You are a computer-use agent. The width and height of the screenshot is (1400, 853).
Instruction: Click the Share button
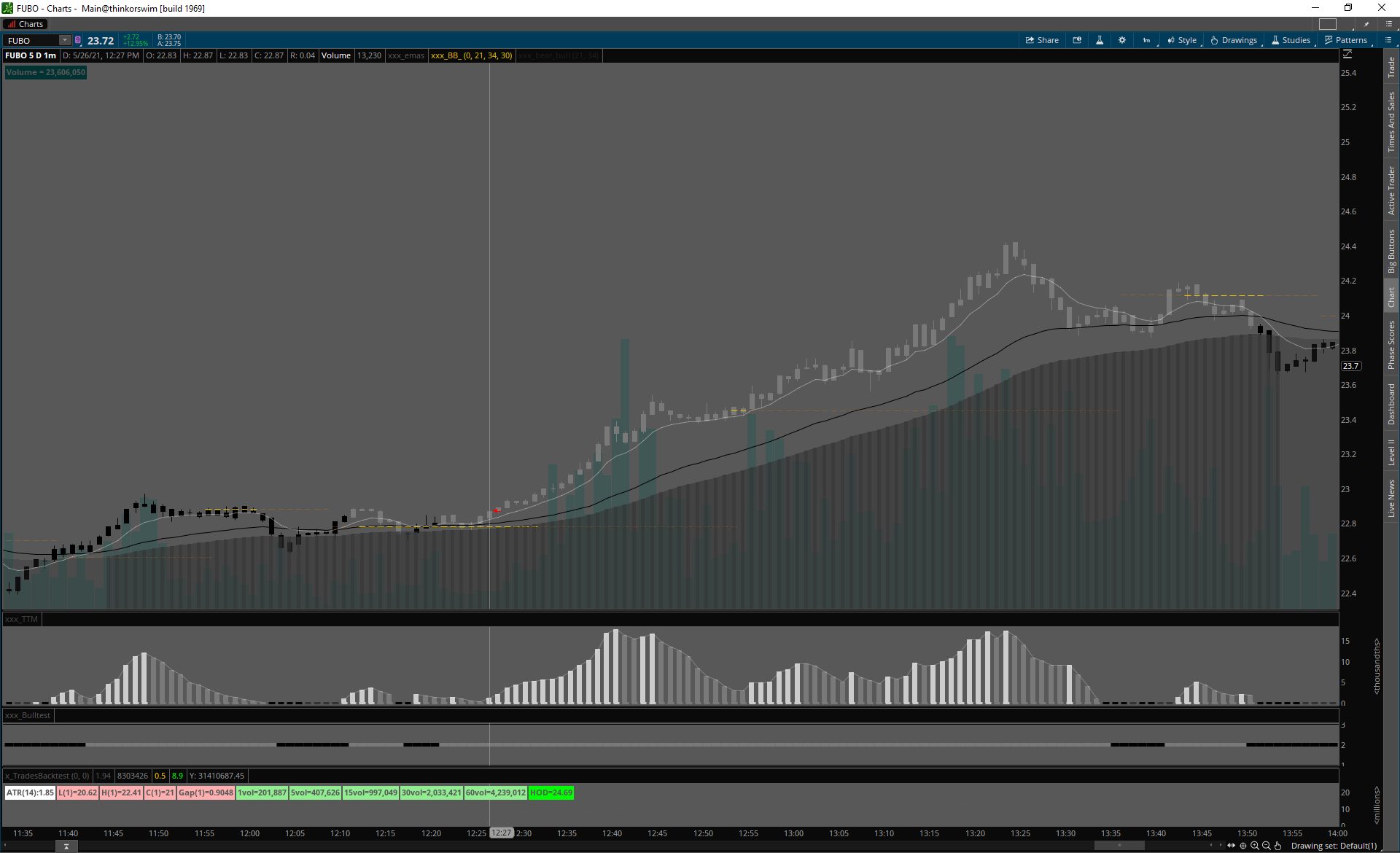tap(1042, 40)
